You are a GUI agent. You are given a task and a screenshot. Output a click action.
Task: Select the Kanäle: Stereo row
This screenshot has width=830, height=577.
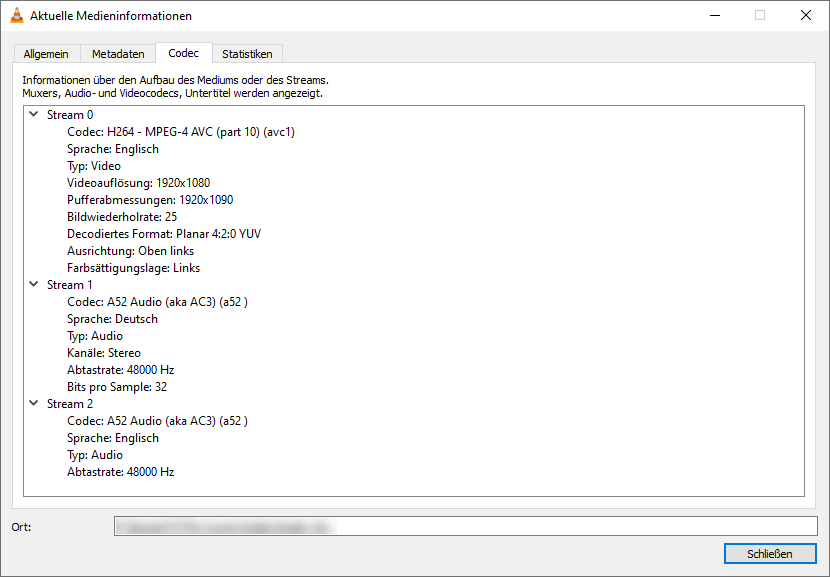coord(104,353)
